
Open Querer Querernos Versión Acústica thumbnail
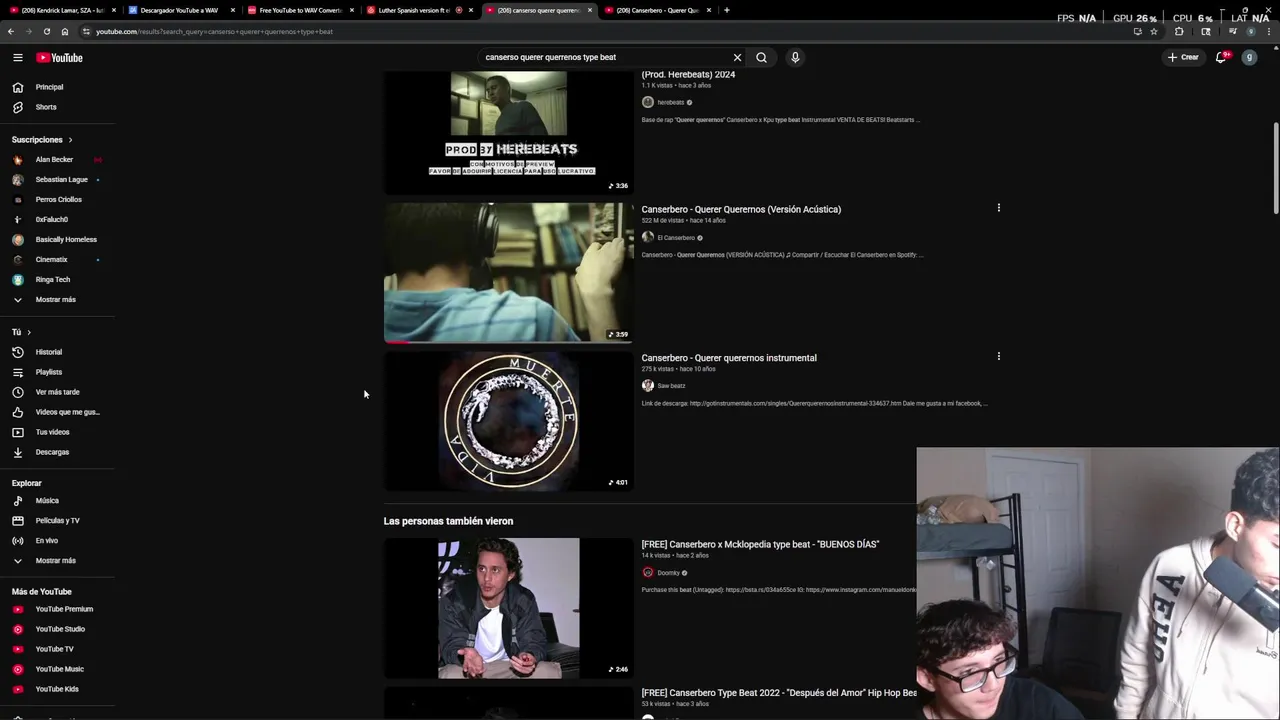(508, 273)
